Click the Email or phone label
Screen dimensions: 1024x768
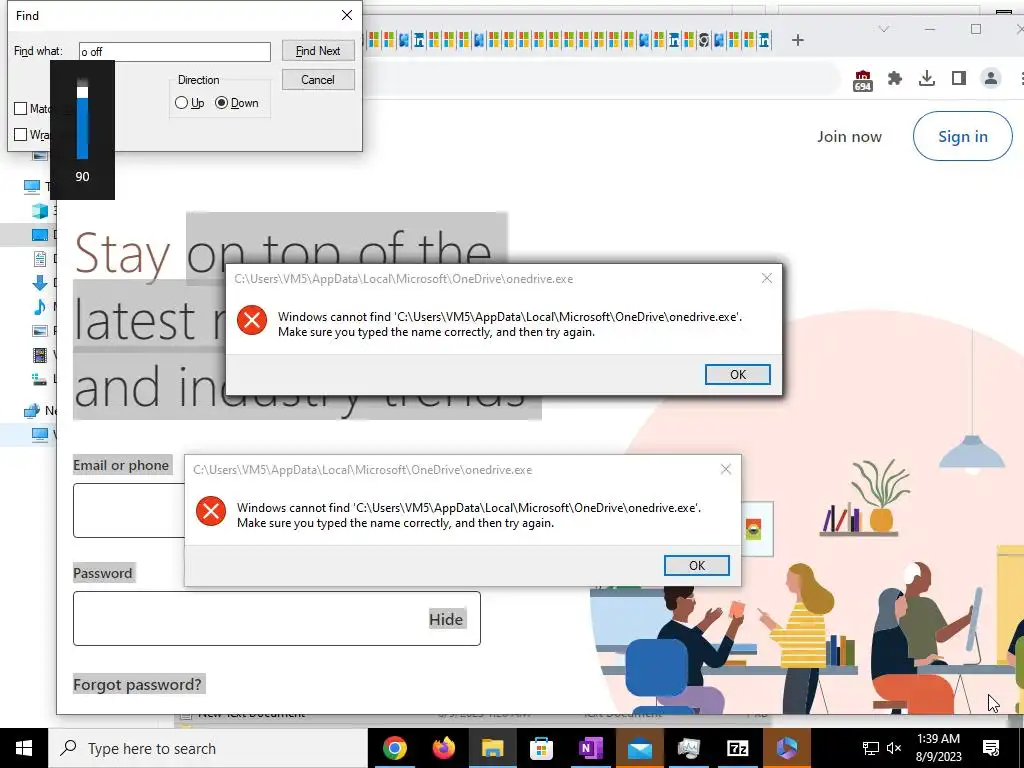(x=121, y=465)
